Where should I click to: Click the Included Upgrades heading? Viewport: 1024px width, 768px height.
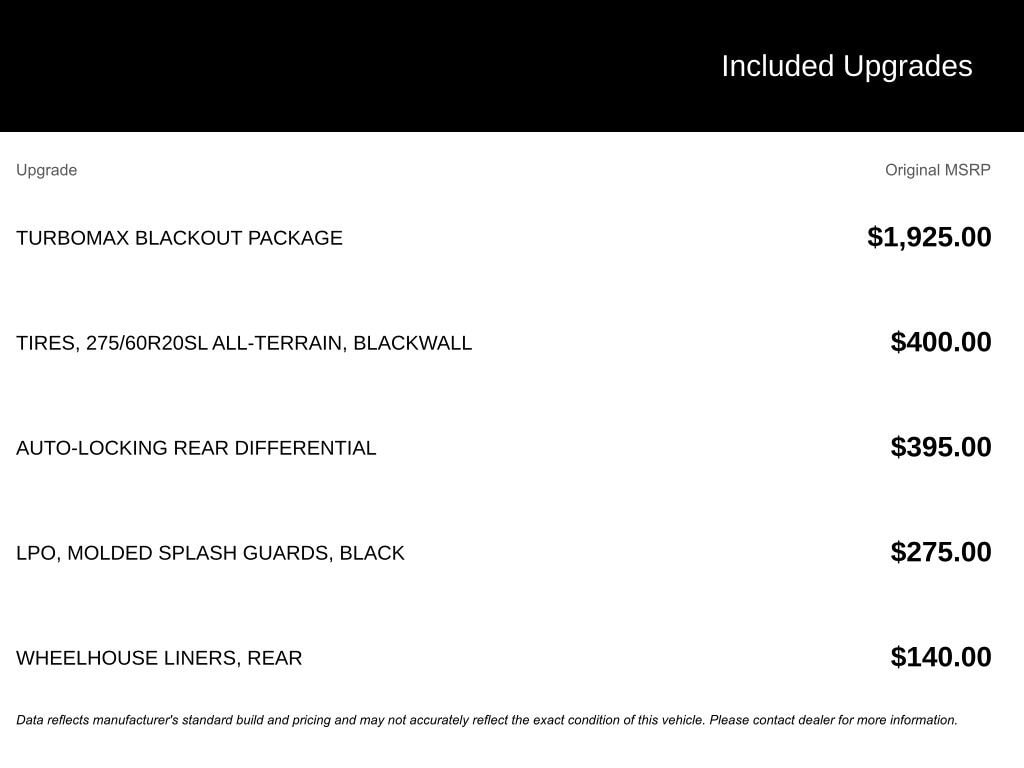tap(847, 67)
